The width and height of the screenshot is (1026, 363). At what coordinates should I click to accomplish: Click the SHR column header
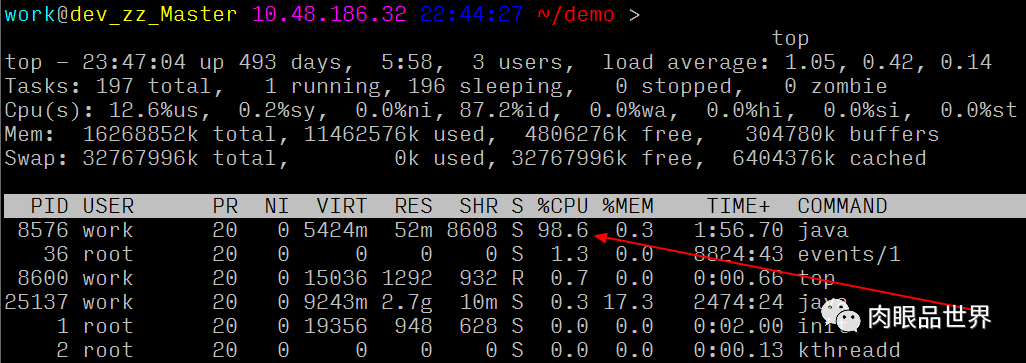tap(478, 206)
